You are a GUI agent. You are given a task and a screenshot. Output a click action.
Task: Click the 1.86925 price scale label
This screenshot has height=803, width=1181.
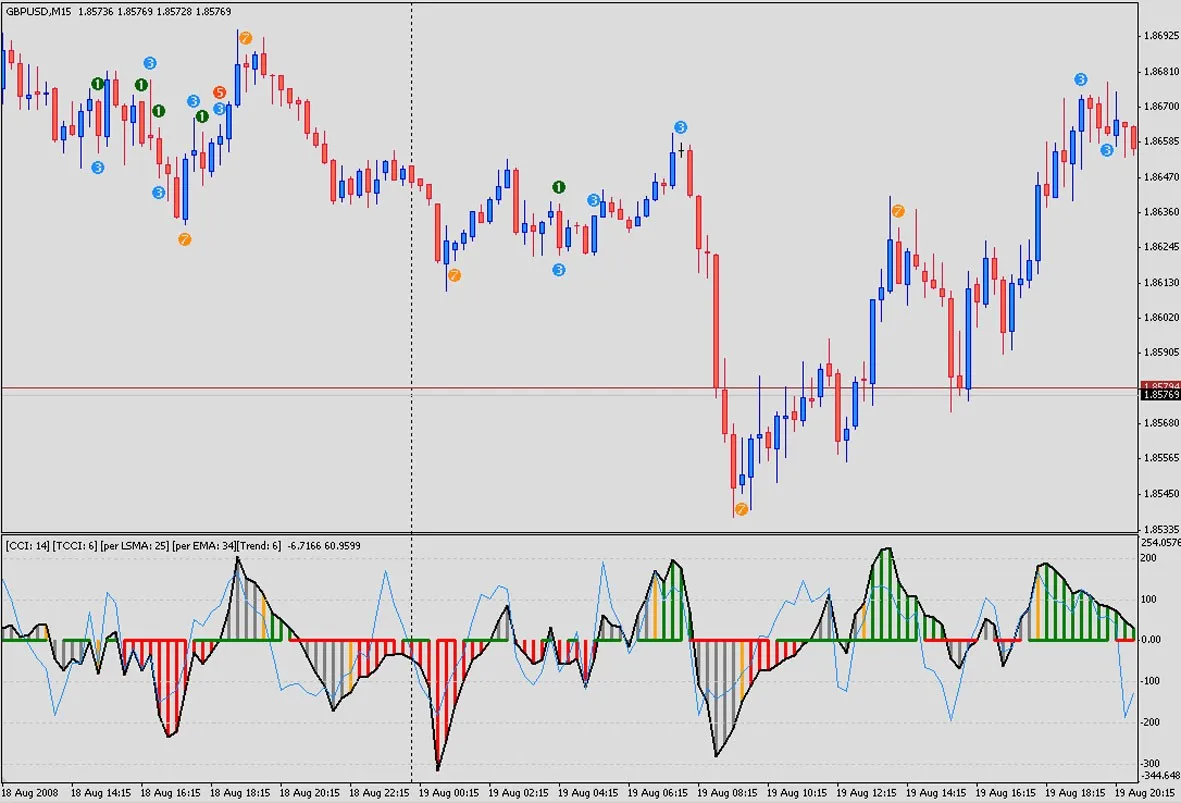[1159, 36]
